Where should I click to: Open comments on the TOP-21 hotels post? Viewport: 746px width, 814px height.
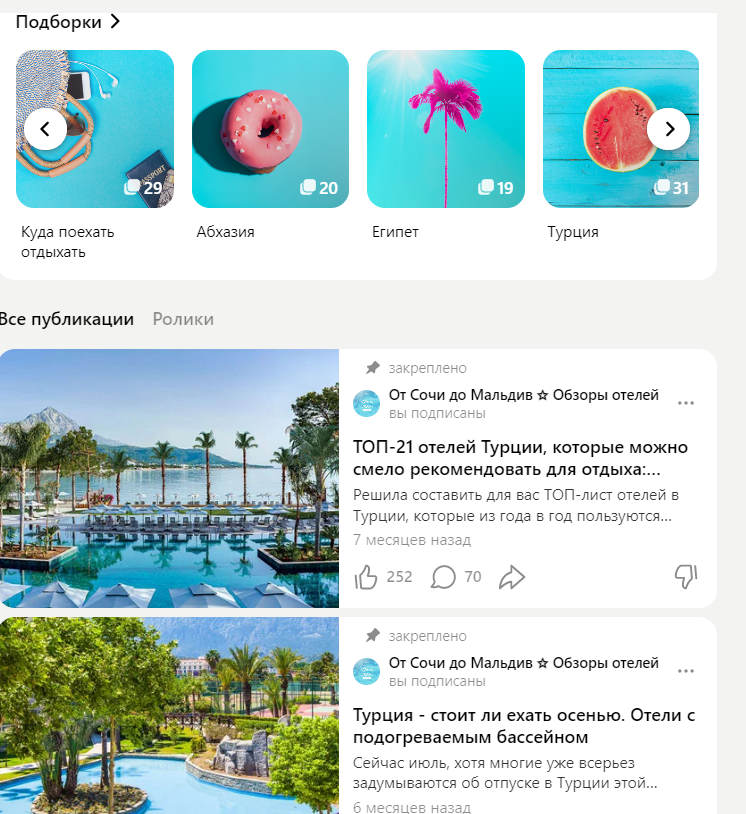click(443, 577)
